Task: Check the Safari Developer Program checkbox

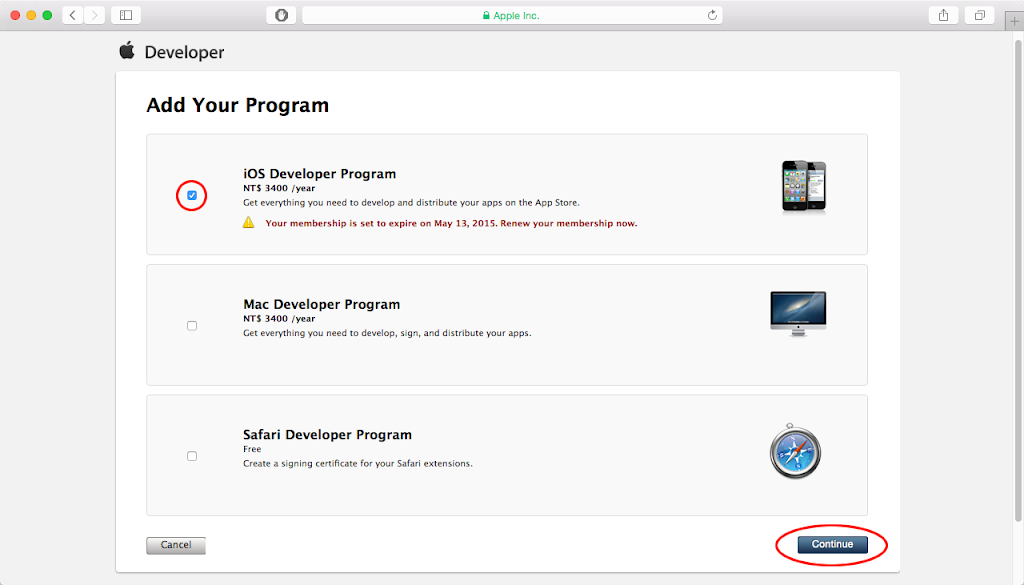Action: click(x=191, y=456)
